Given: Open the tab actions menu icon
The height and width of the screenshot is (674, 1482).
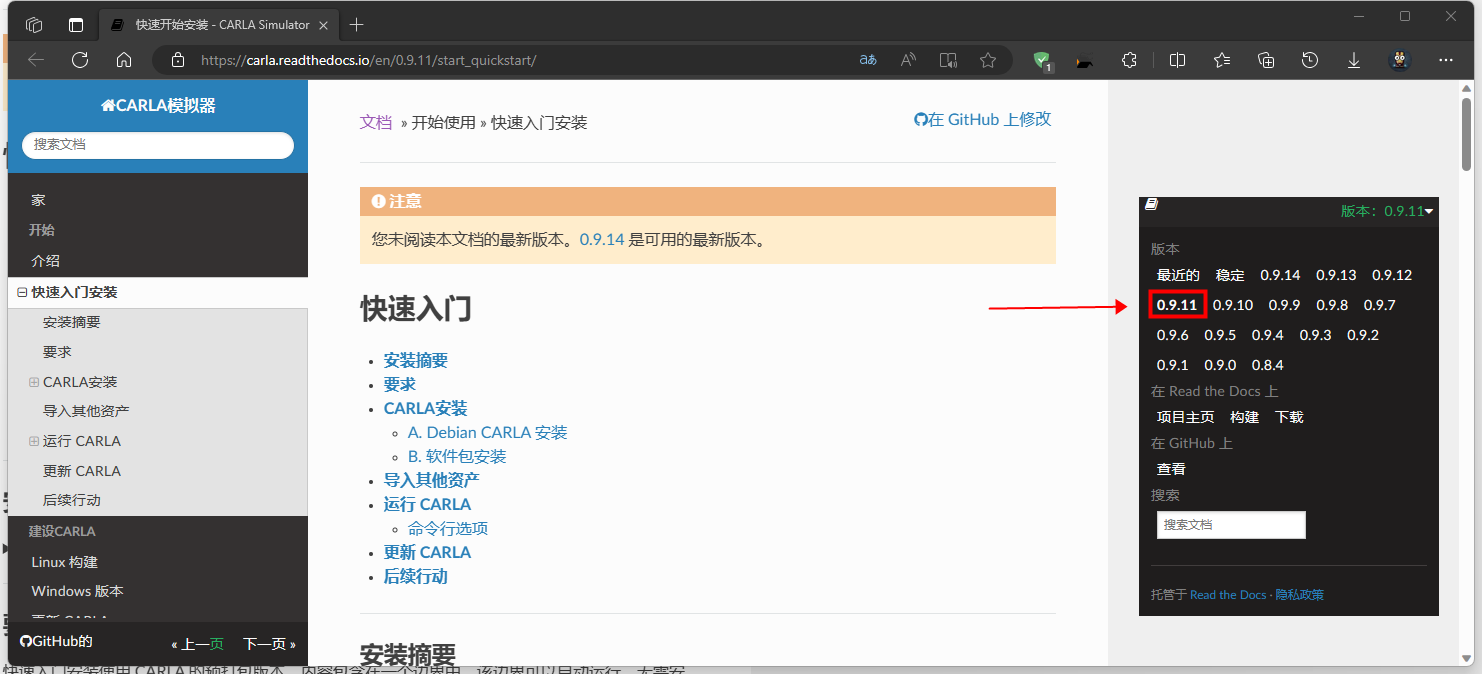Looking at the screenshot, I should [76, 25].
